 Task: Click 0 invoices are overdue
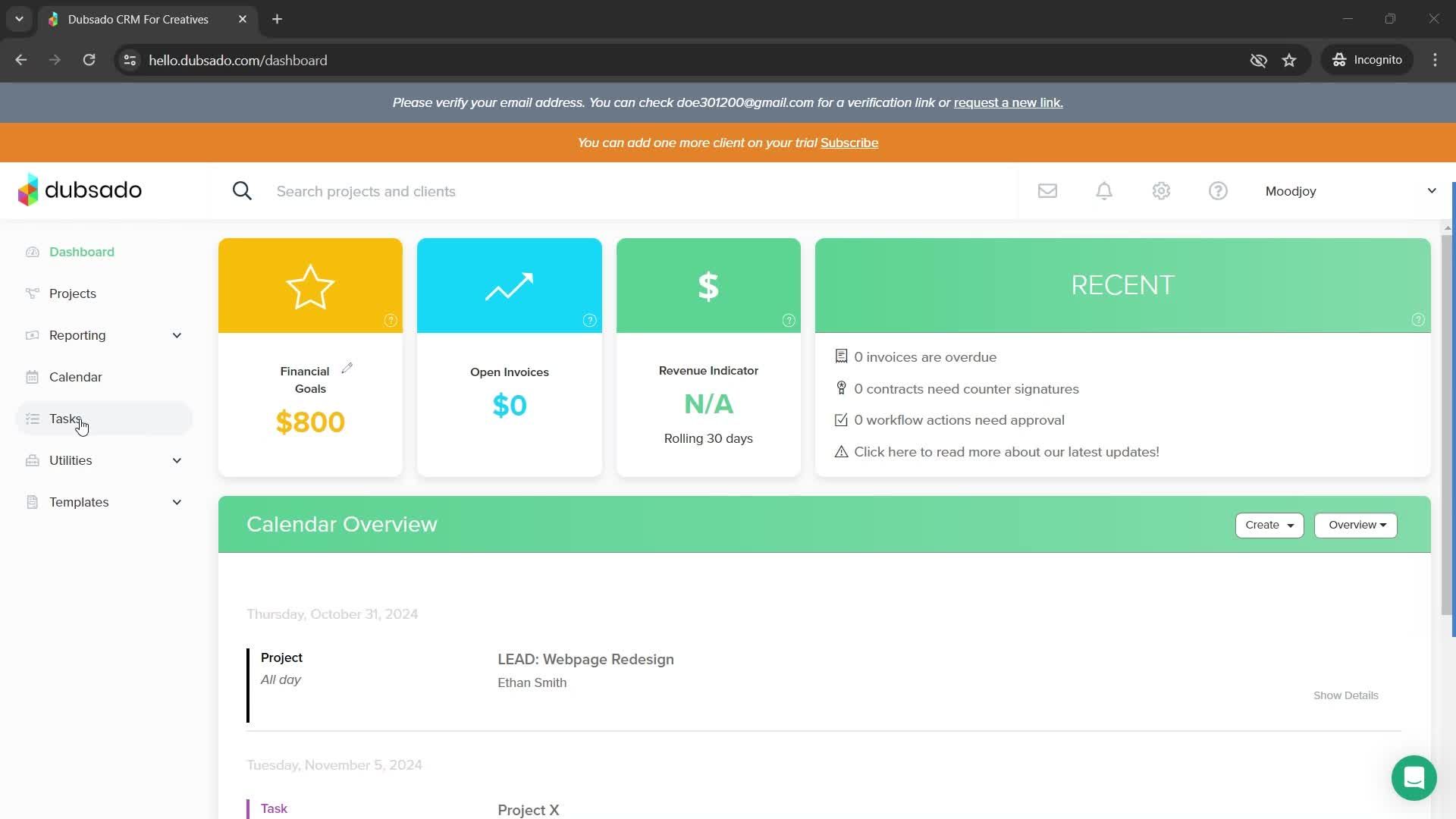click(925, 357)
